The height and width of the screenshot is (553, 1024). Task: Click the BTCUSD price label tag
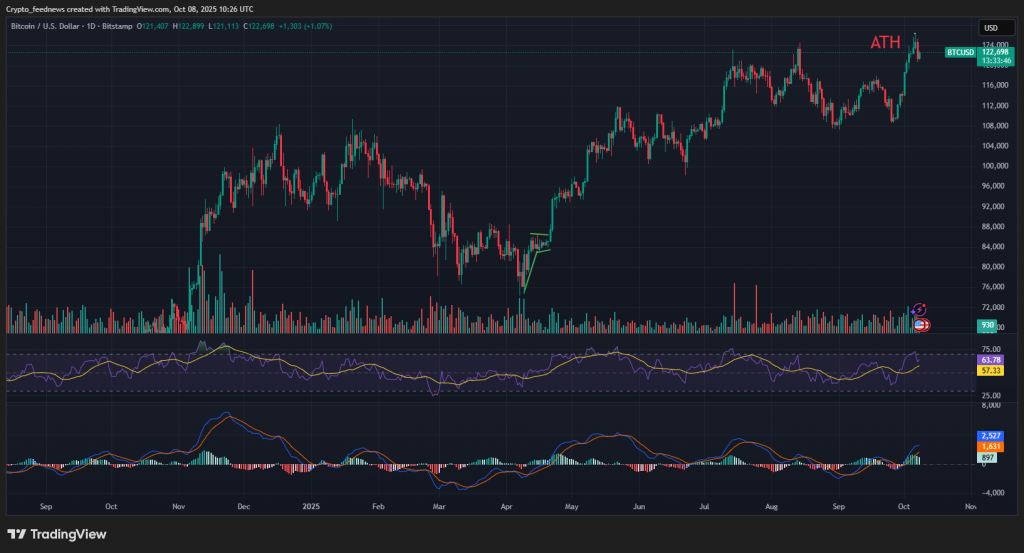[960, 52]
